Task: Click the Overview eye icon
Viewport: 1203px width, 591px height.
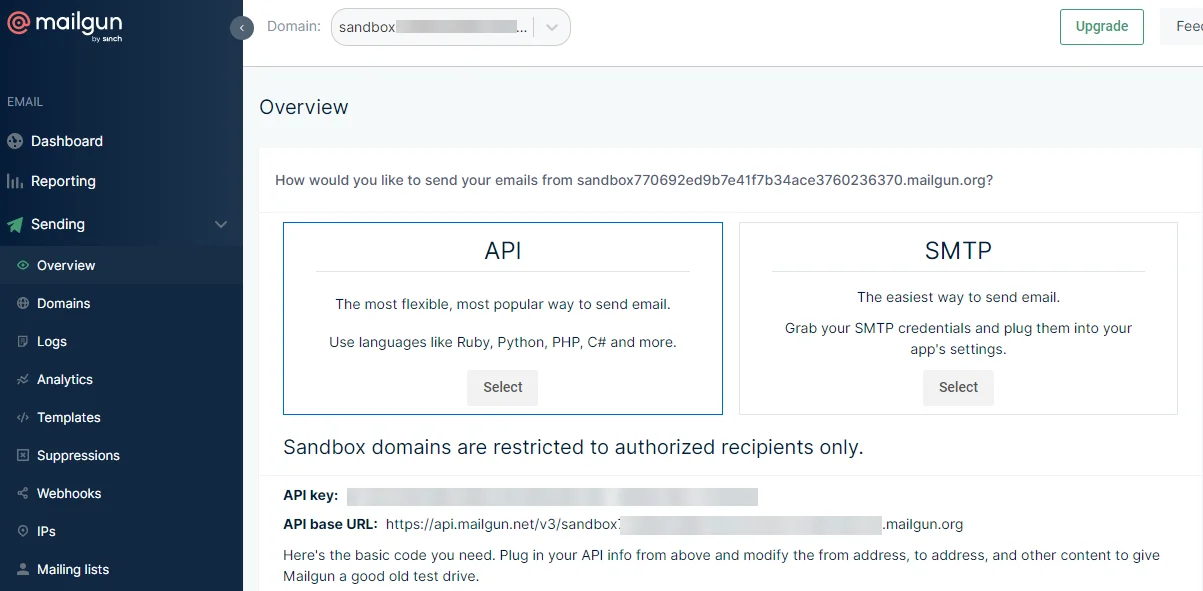Action: 23,265
